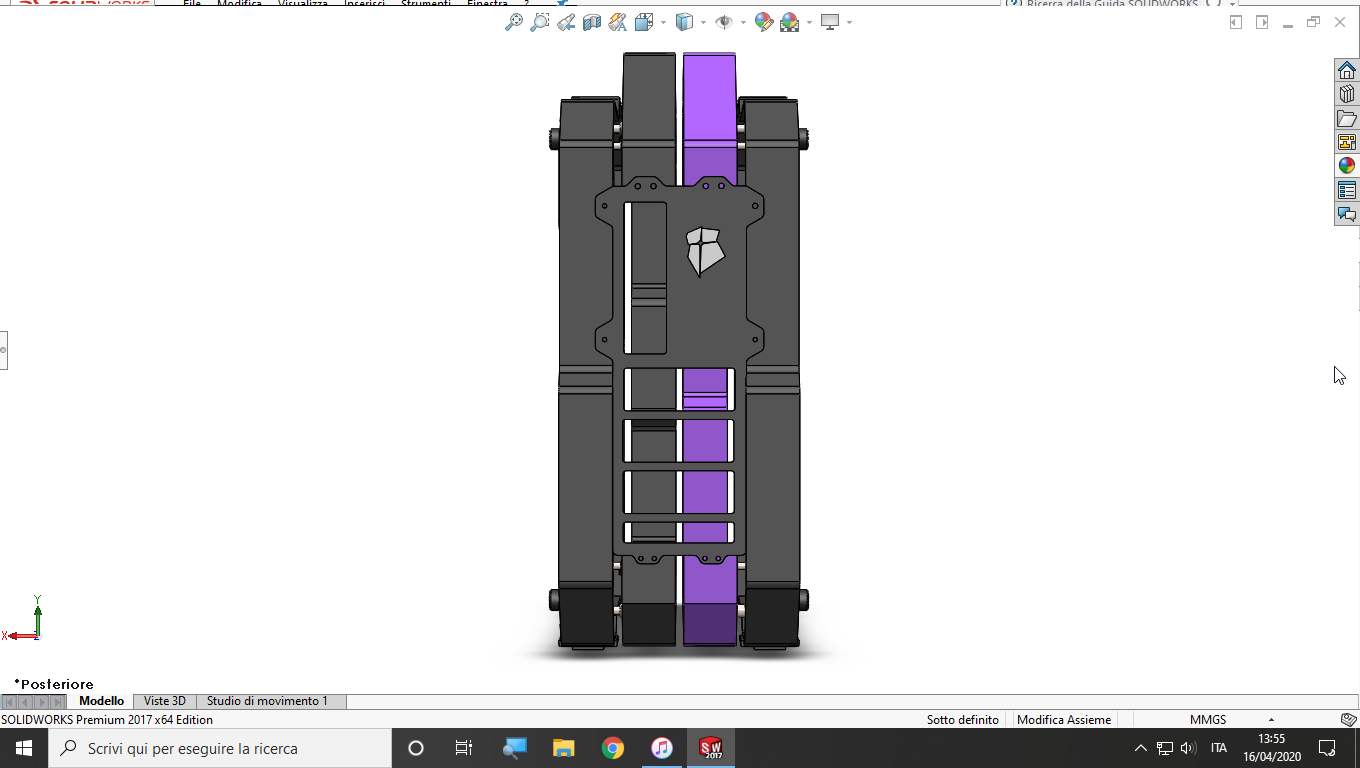Click the Previous View icon
The image size is (1360, 768).
[x=566, y=22]
